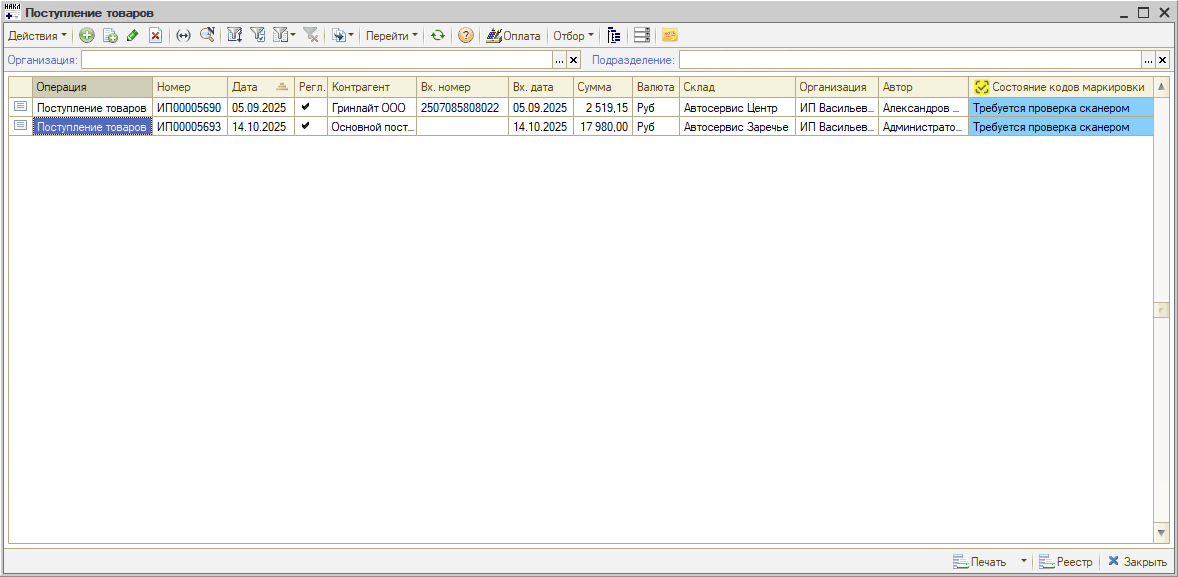The width and height of the screenshot is (1178, 577).
Task: Click the copy document icon
Action: click(110, 36)
